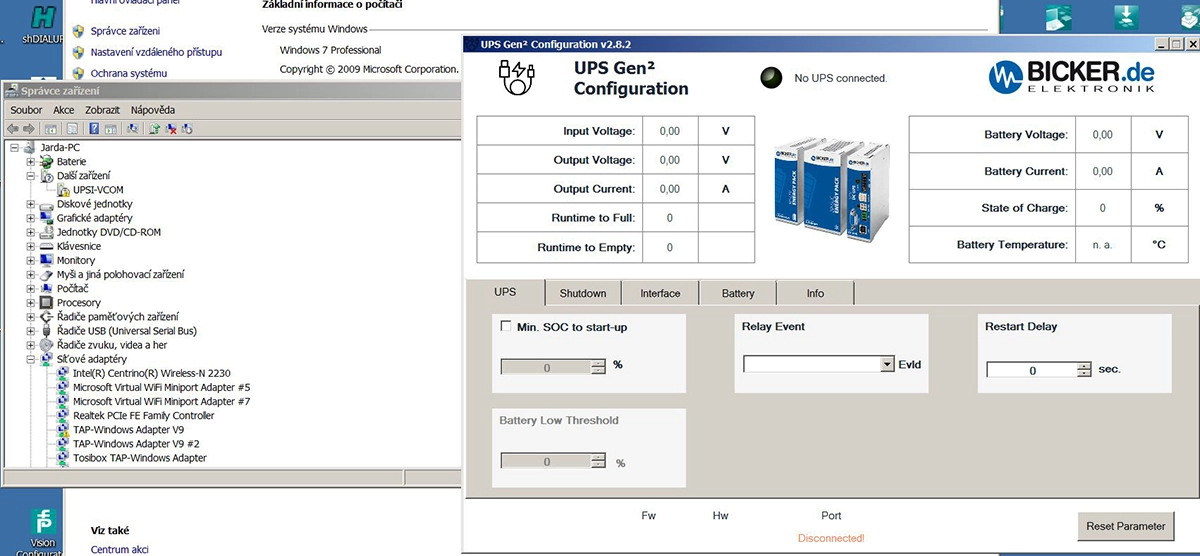Click the Baterie category icon
This screenshot has width=1200, height=556.
coord(47,161)
